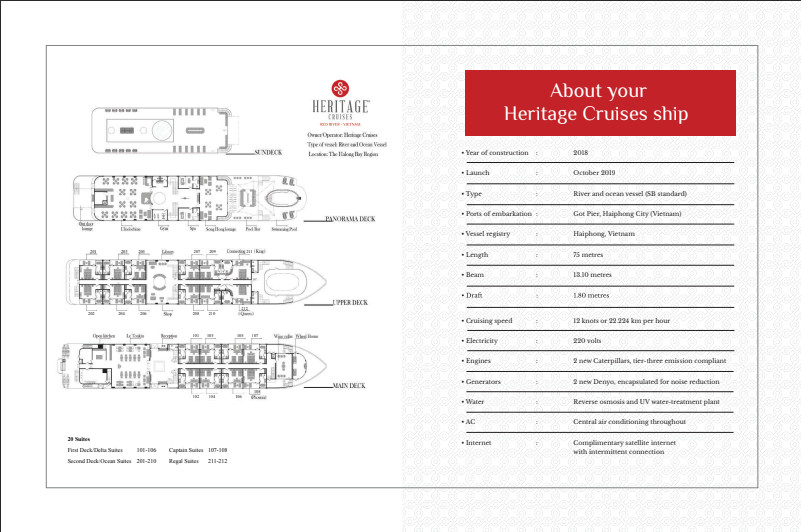Click the 'Water' label

[x=475, y=402]
